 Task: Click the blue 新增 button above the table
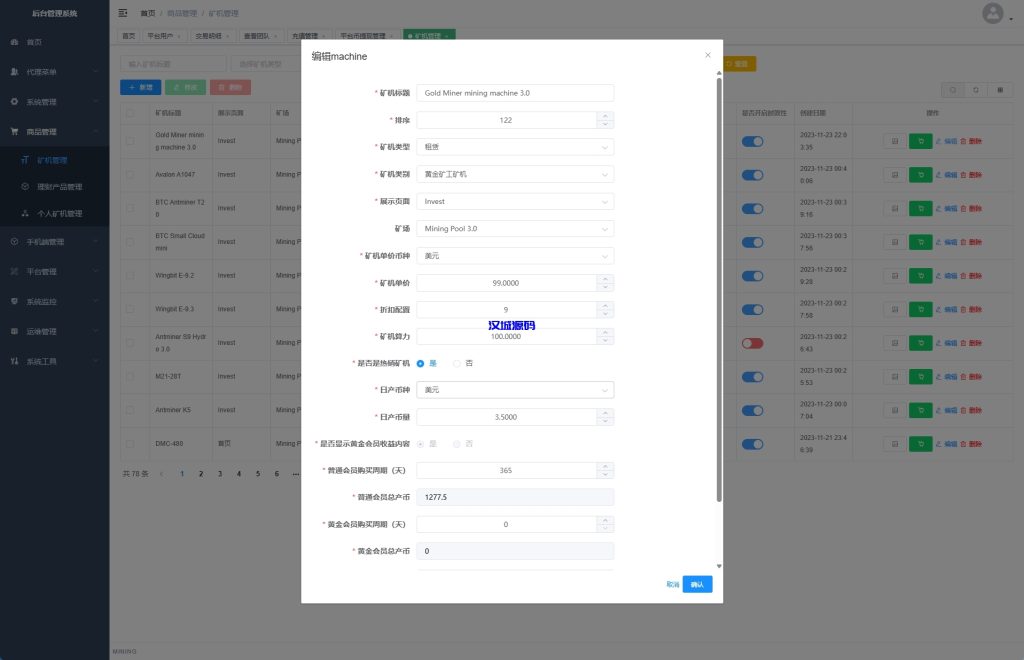(139, 87)
